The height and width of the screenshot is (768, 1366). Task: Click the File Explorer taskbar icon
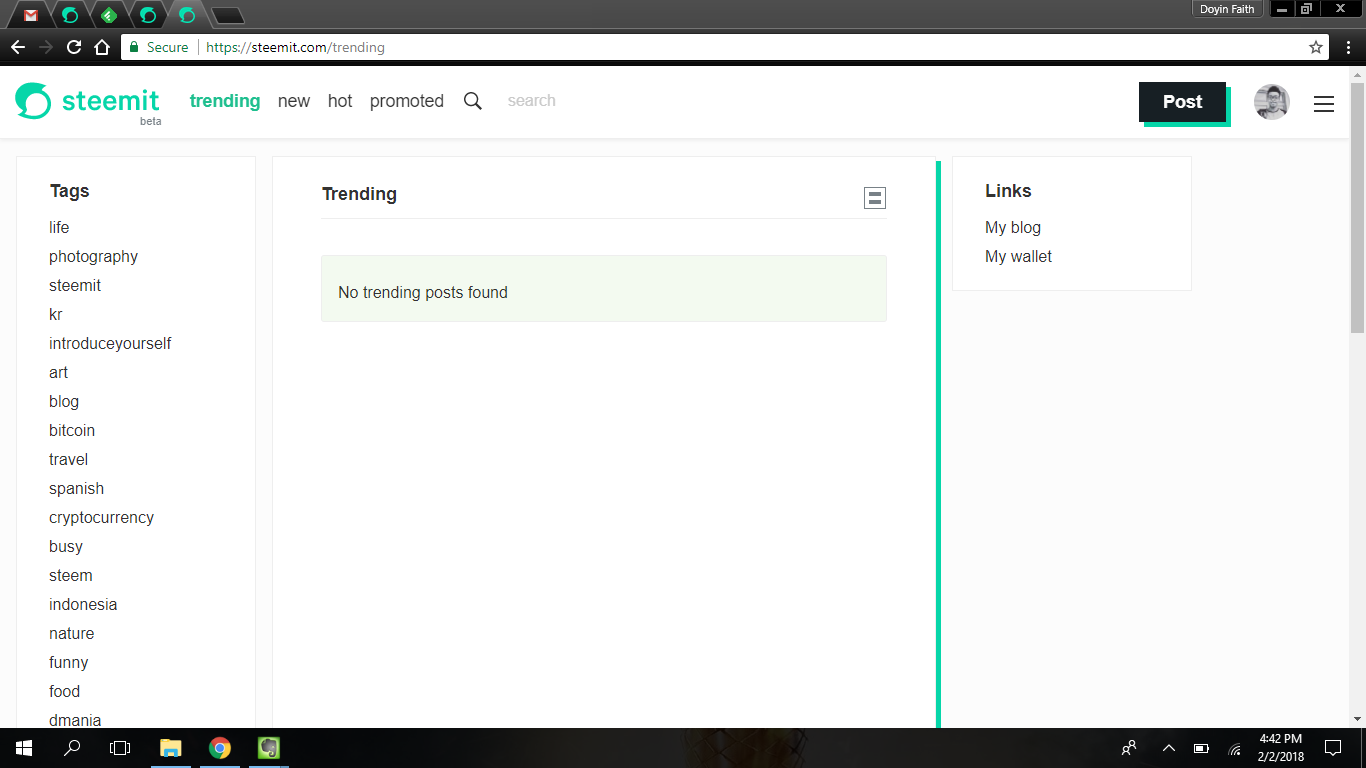tap(170, 747)
